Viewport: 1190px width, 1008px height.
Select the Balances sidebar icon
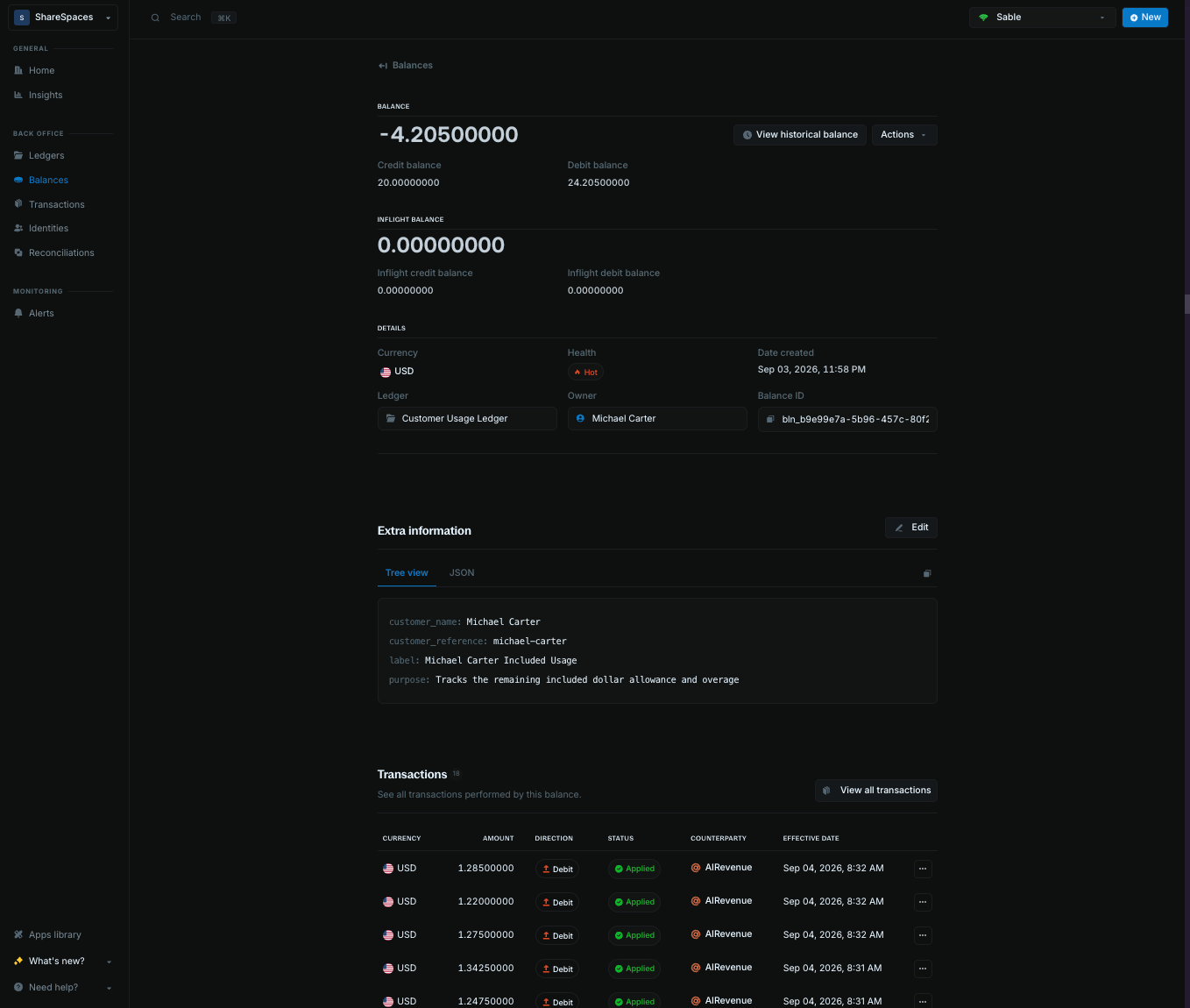coord(18,180)
